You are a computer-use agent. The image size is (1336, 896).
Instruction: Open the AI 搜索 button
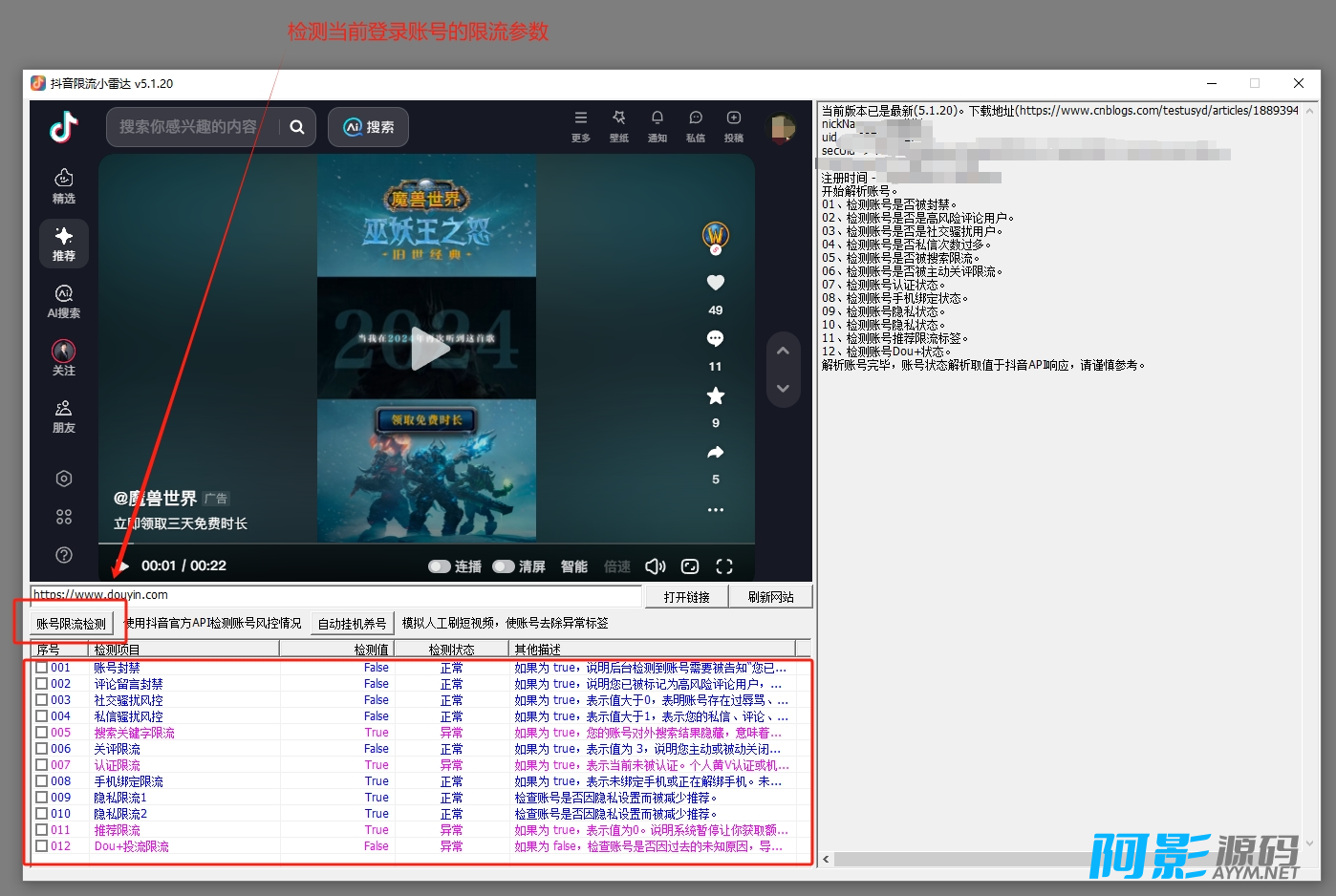[369, 127]
